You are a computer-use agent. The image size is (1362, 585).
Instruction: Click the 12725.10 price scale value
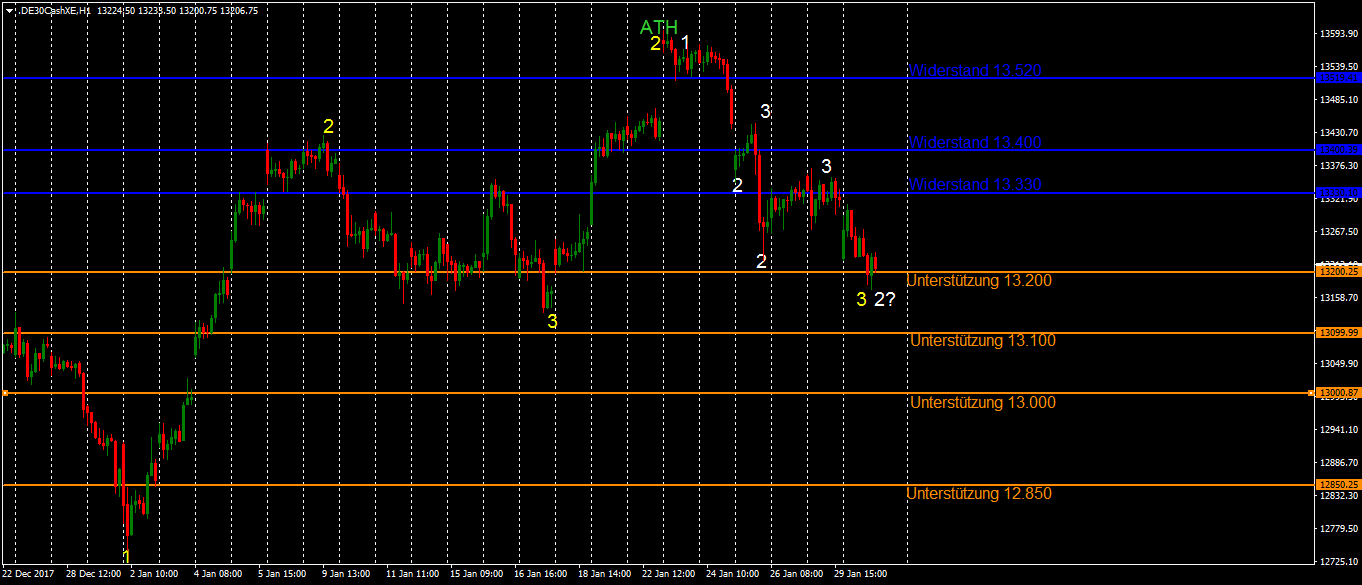pyautogui.click(x=1338, y=561)
